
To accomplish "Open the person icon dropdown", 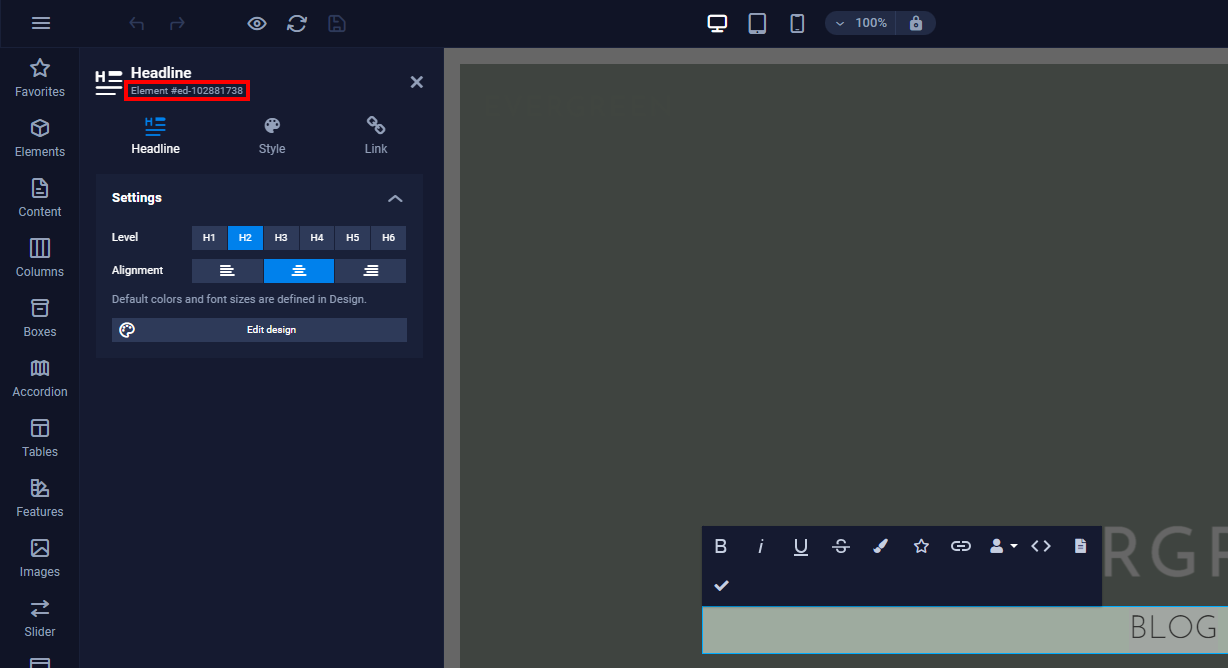I will (x=1002, y=546).
